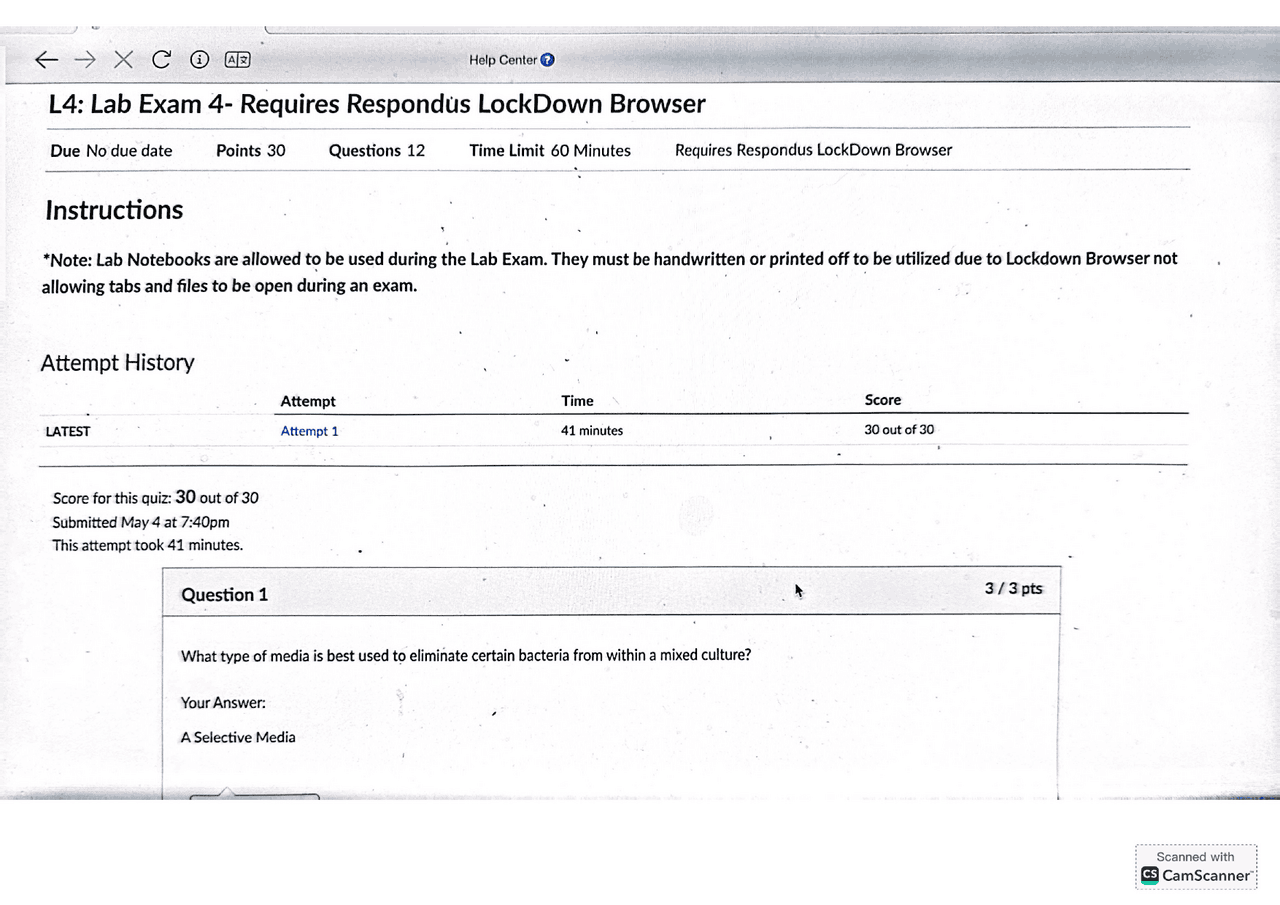Open the Attempt 1 link
The height and width of the screenshot is (905, 1280).
coord(309,431)
